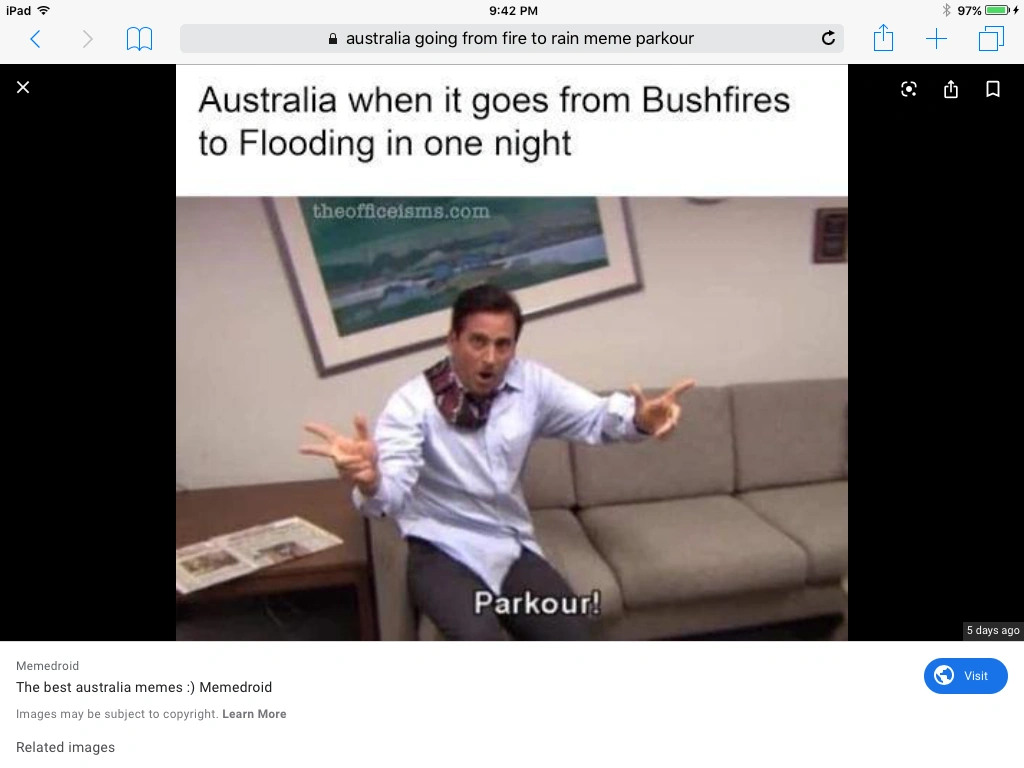
Task: Open 'The best australia memes' title link
Action: [144, 687]
